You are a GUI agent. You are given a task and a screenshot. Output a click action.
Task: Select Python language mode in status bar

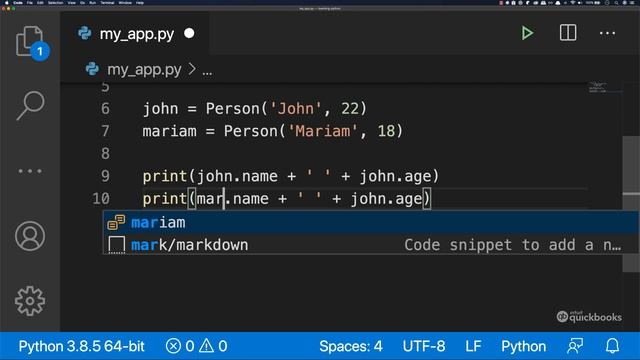point(523,347)
